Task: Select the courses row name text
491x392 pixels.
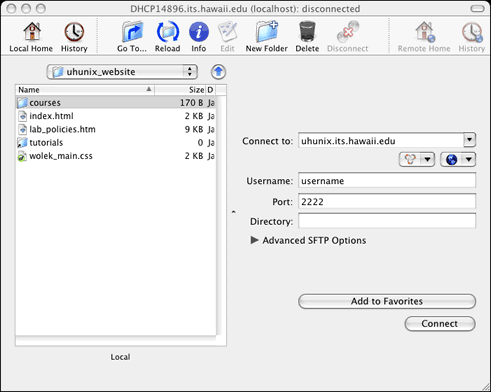Action: tap(45, 103)
